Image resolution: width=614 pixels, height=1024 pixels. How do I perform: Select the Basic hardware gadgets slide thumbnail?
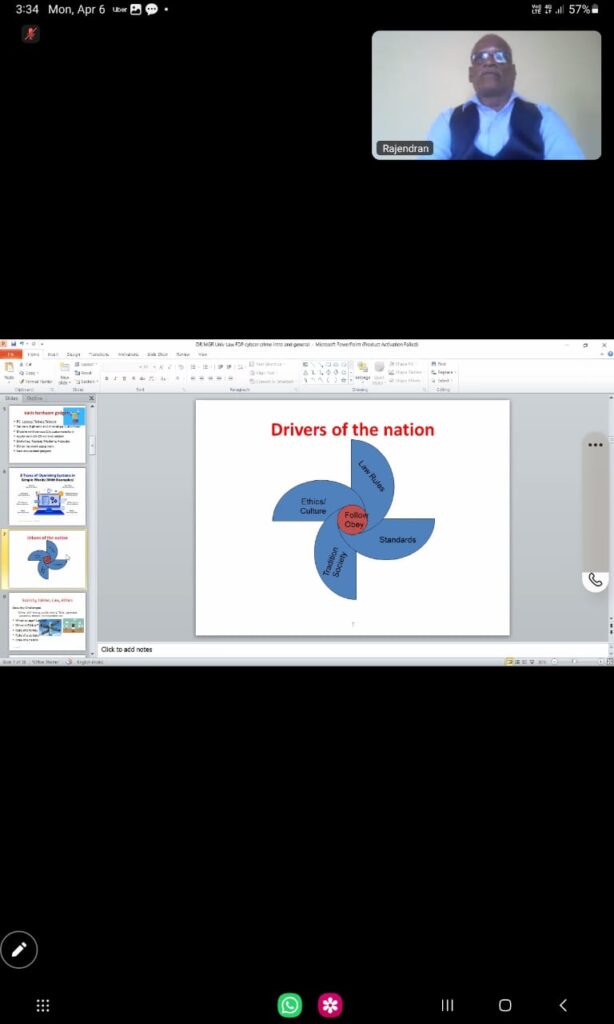(x=48, y=434)
